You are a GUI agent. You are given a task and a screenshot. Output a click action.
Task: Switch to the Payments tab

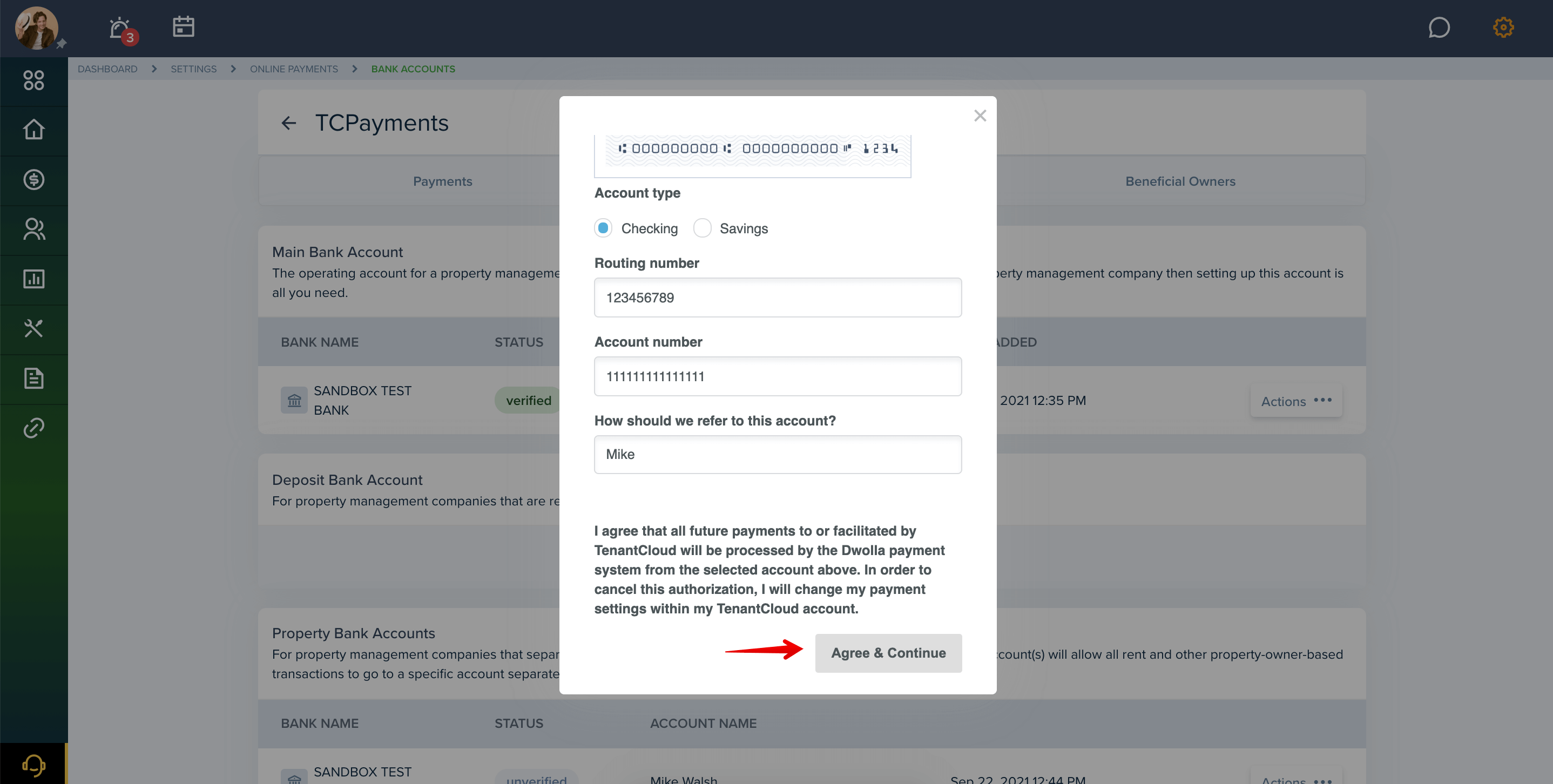coord(442,181)
